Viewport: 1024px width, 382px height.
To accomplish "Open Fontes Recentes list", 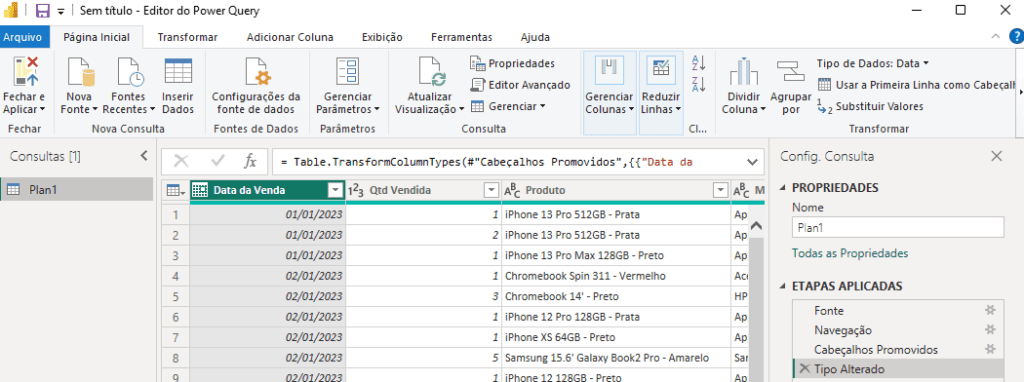I will [x=128, y=86].
